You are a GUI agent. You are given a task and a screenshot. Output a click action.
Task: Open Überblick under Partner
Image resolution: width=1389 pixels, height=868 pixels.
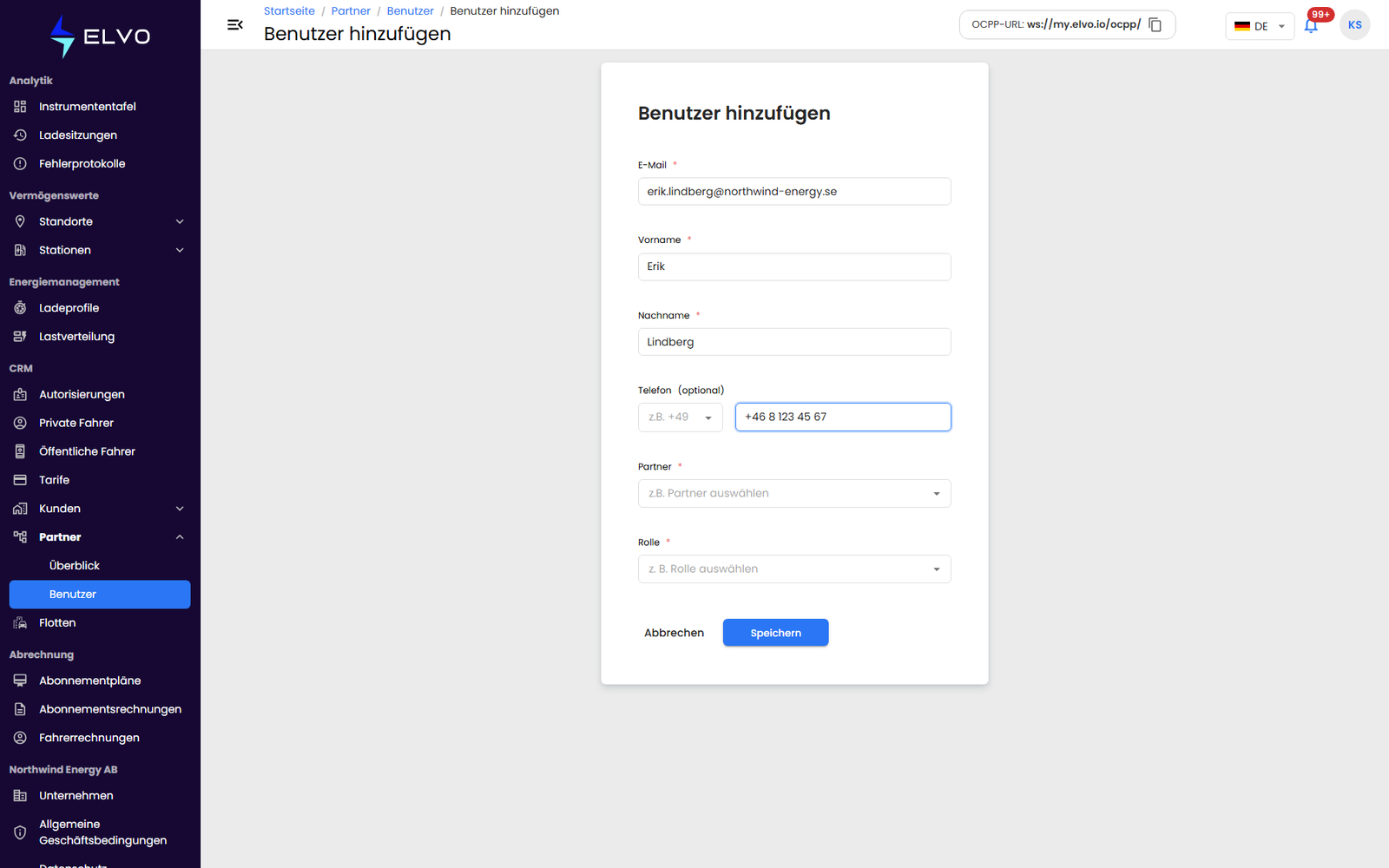coord(75,566)
